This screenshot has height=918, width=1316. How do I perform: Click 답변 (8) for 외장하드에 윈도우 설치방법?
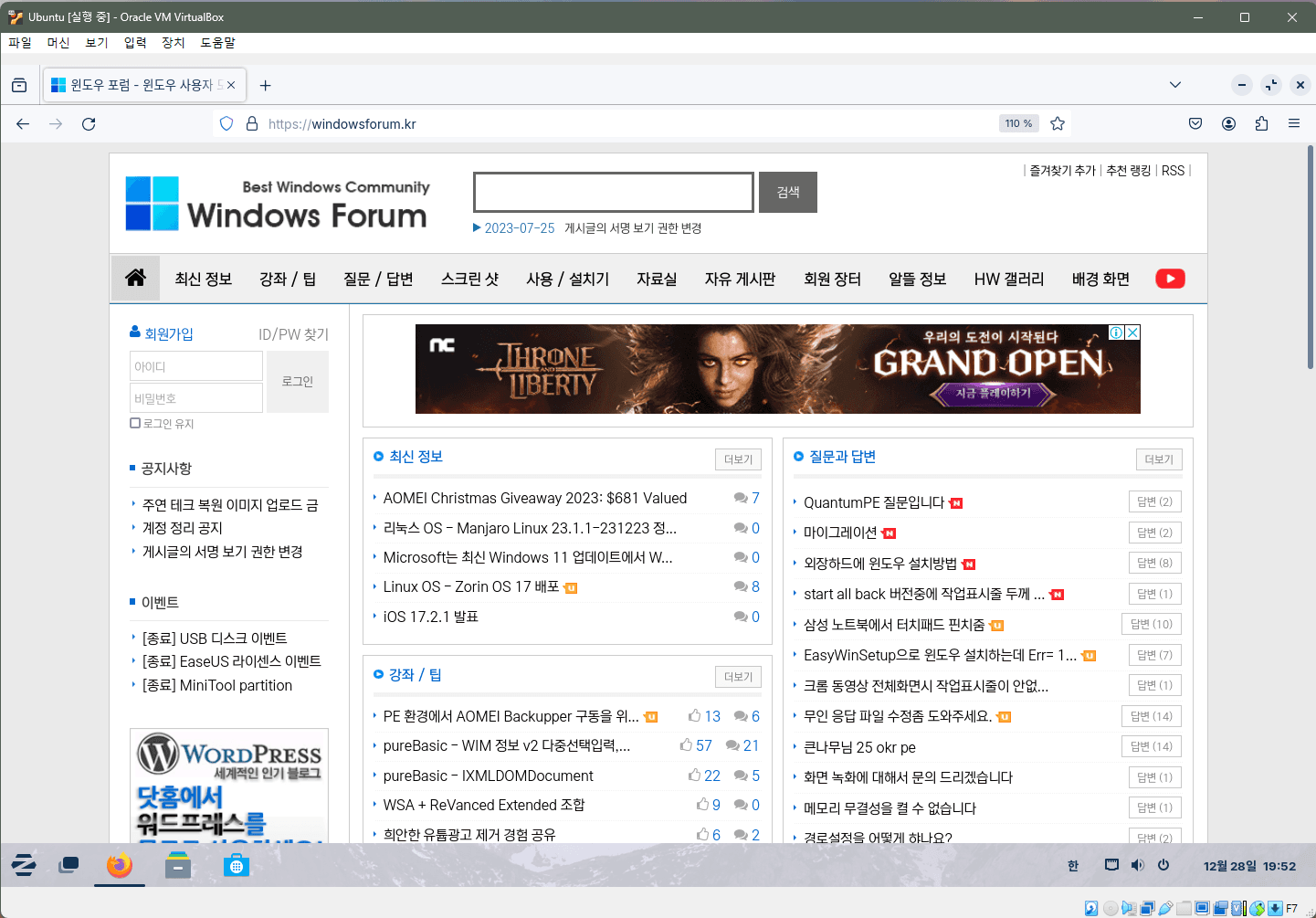coord(1154,563)
